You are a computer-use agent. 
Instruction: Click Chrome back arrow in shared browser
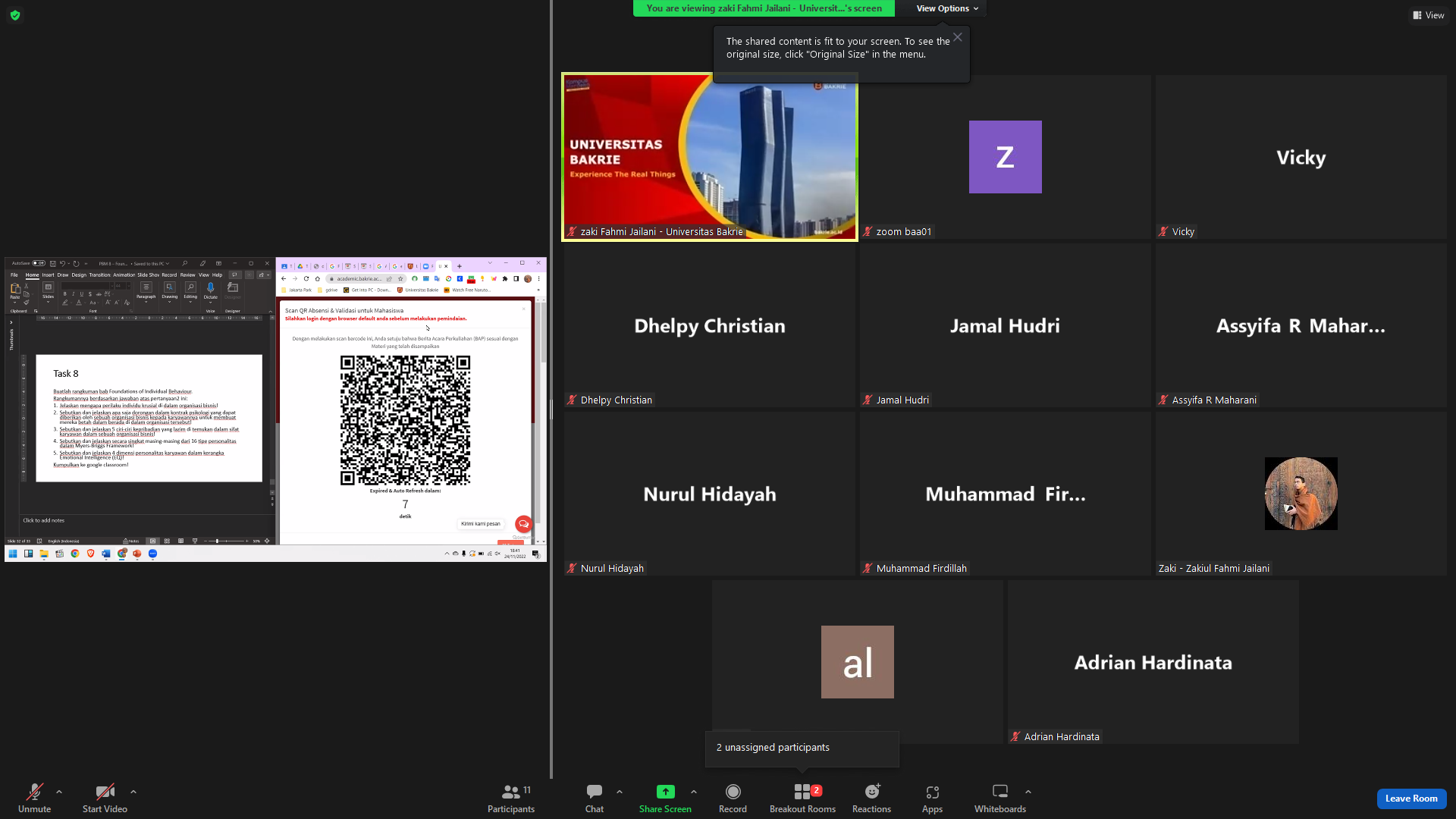[x=284, y=278]
